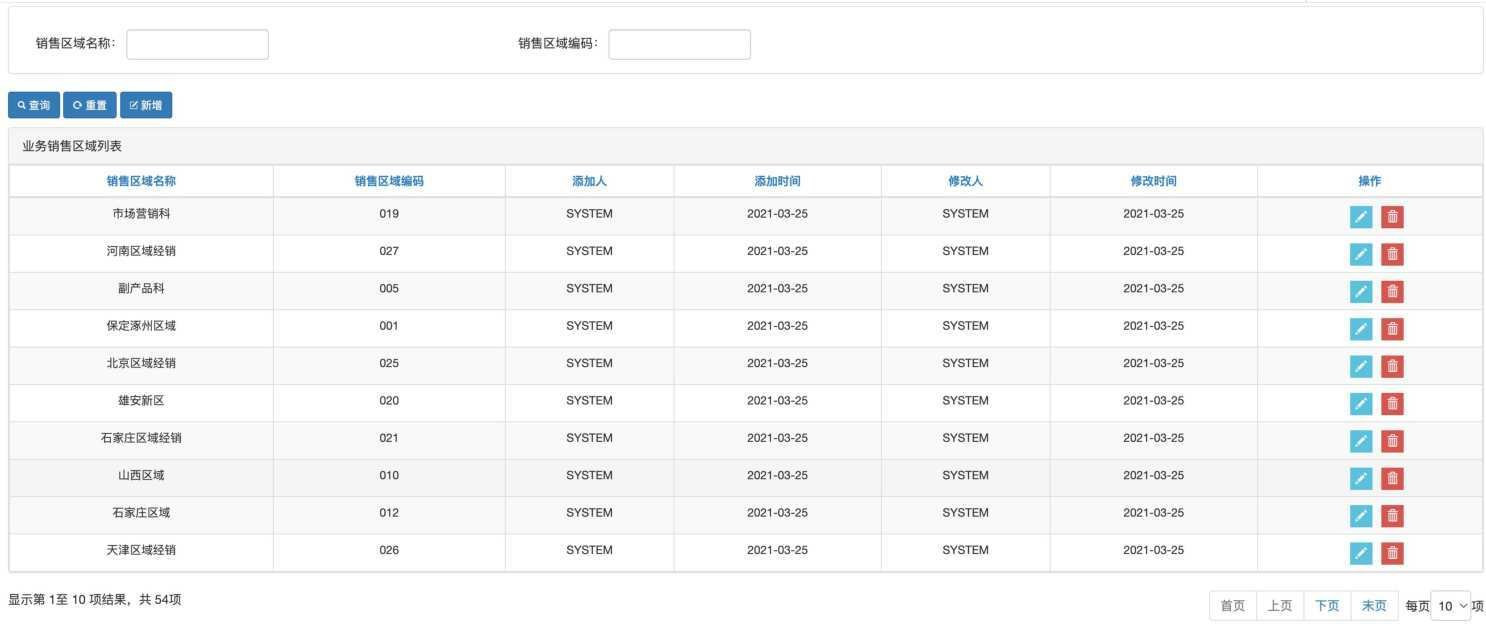The height and width of the screenshot is (639, 1486).
Task: Go to 下页 next page
Action: [1327, 606]
